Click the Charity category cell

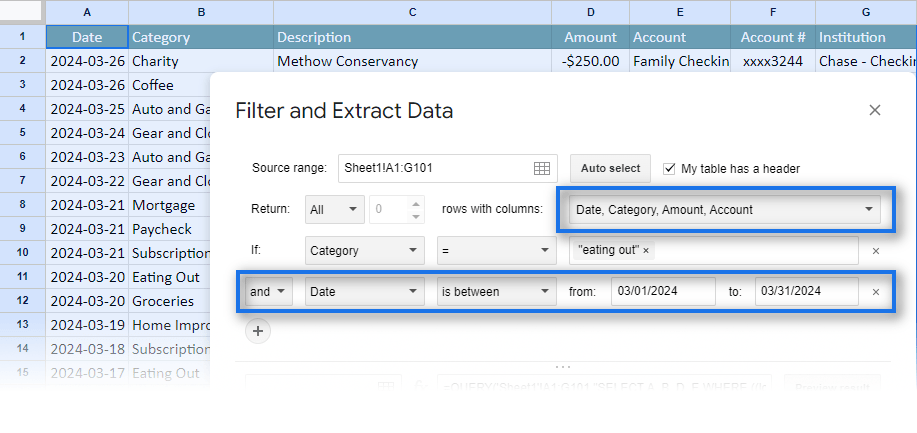[x=201, y=61]
